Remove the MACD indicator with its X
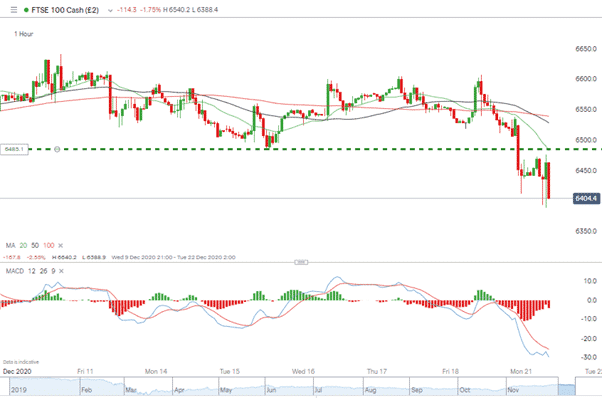Viewport: 602px width, 398px height. [61, 271]
